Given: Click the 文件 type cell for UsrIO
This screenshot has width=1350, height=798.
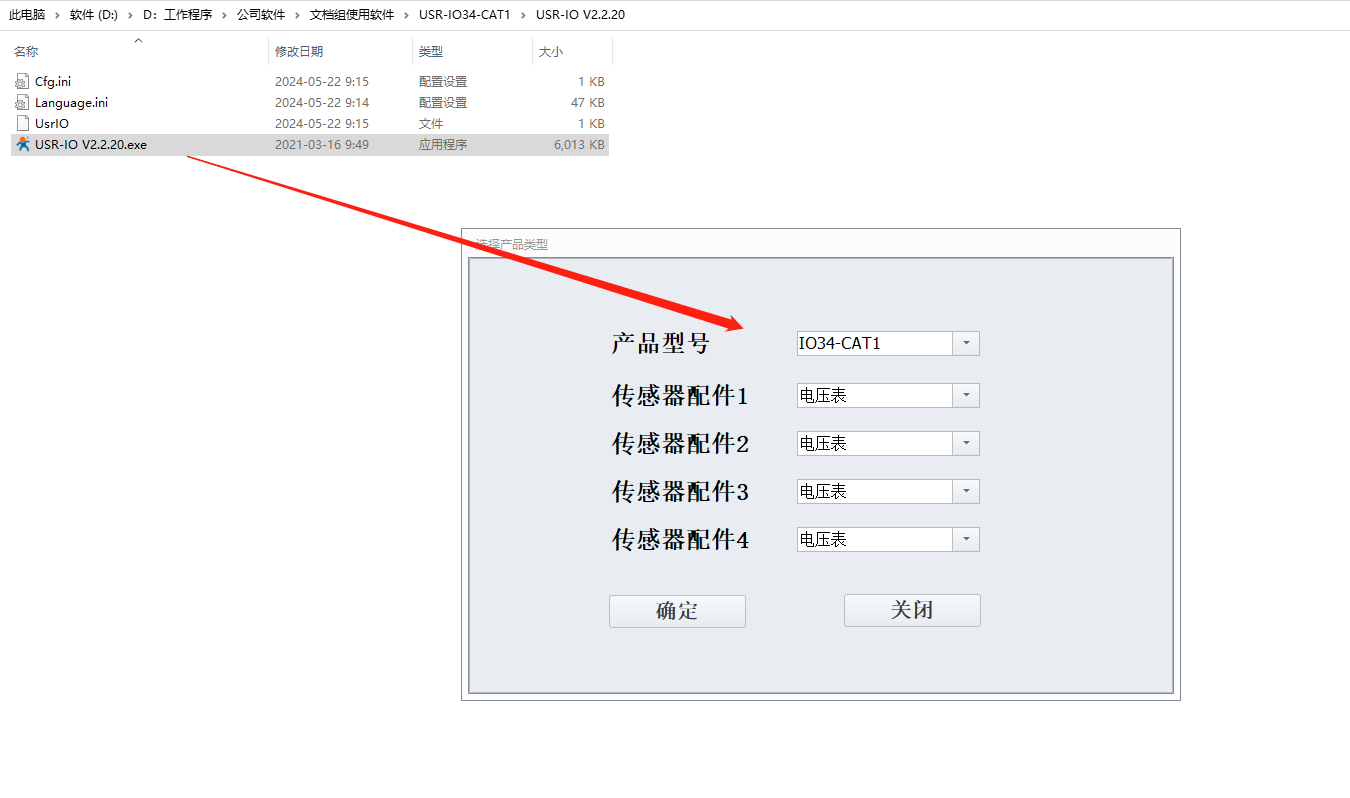Looking at the screenshot, I should coord(431,123).
